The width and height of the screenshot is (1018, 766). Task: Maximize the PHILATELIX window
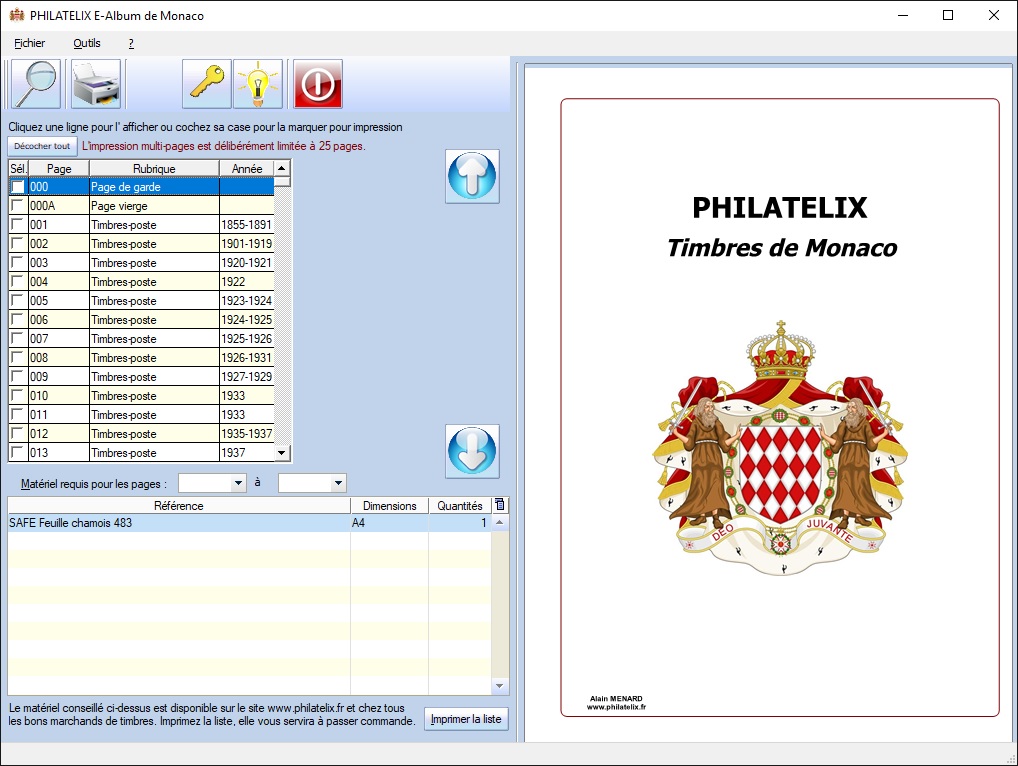coord(948,15)
